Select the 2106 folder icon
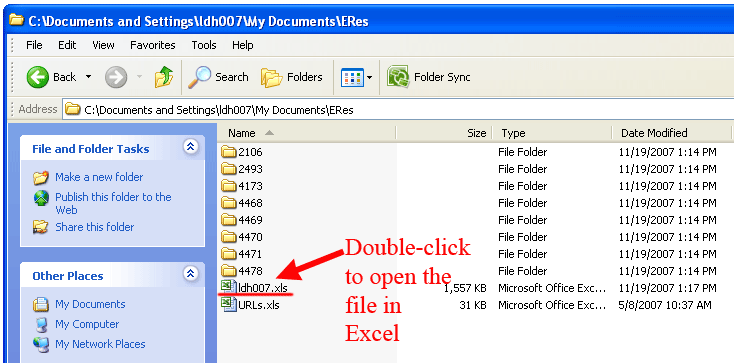 pos(228,152)
